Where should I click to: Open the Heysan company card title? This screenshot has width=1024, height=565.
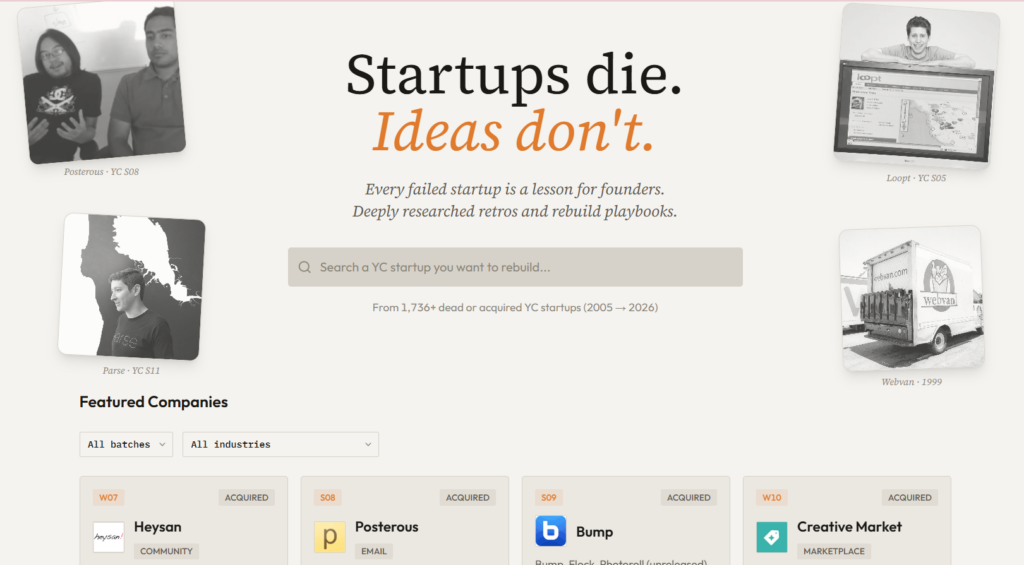point(158,527)
